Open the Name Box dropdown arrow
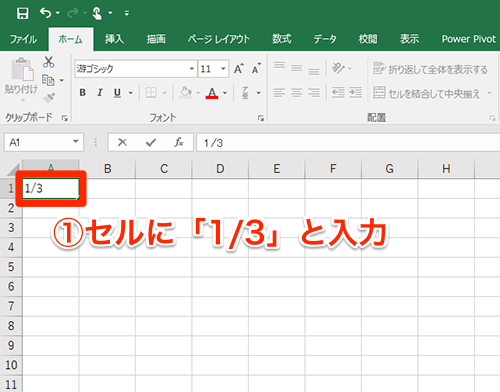The image size is (500, 392). (x=76, y=142)
